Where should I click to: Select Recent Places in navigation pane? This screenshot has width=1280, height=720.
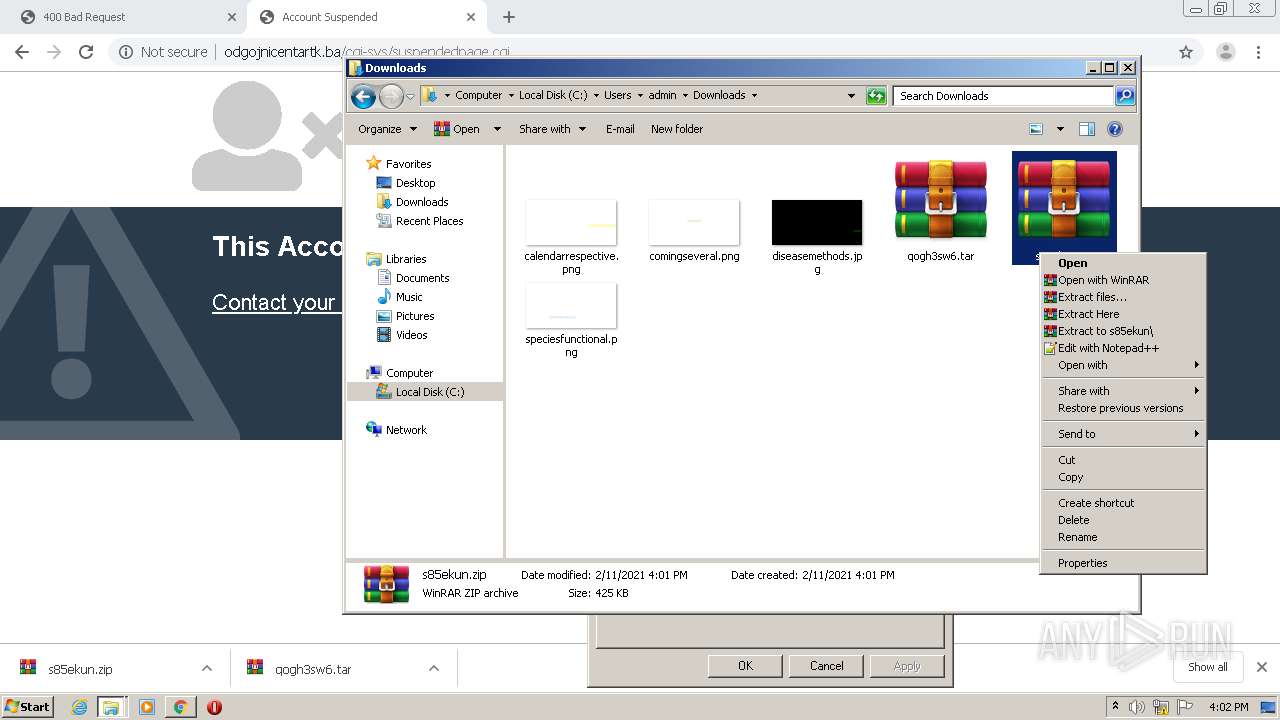(429, 221)
